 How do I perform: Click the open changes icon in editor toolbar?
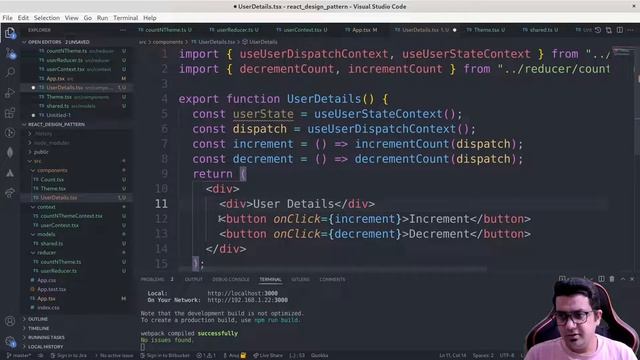(x=609, y=30)
